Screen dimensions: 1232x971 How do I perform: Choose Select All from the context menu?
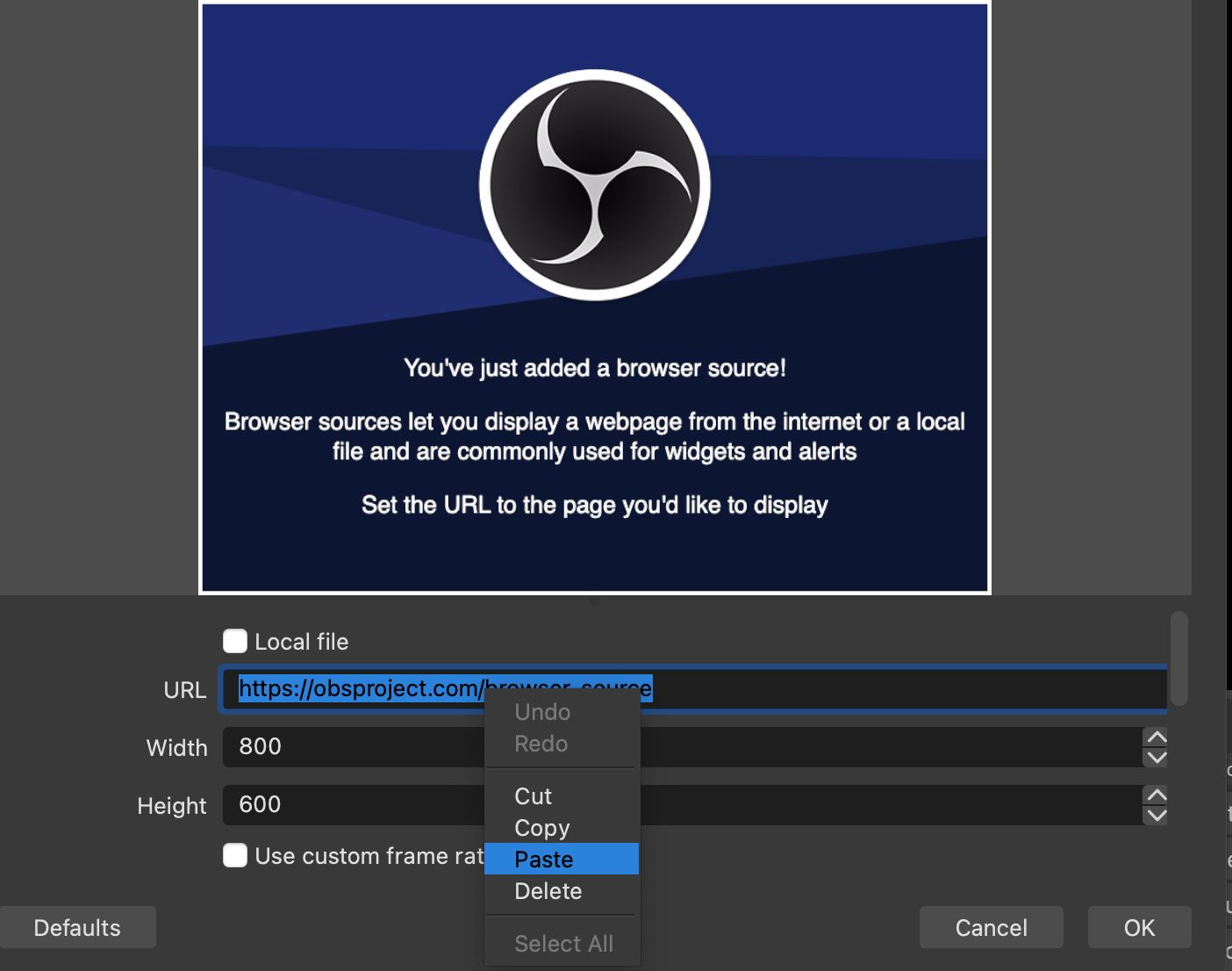pyautogui.click(x=562, y=943)
